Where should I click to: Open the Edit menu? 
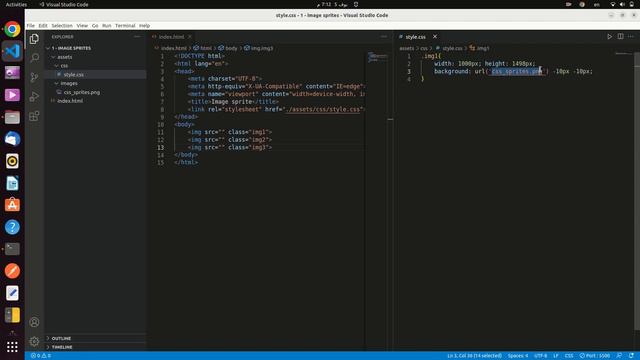[x=43, y=26]
